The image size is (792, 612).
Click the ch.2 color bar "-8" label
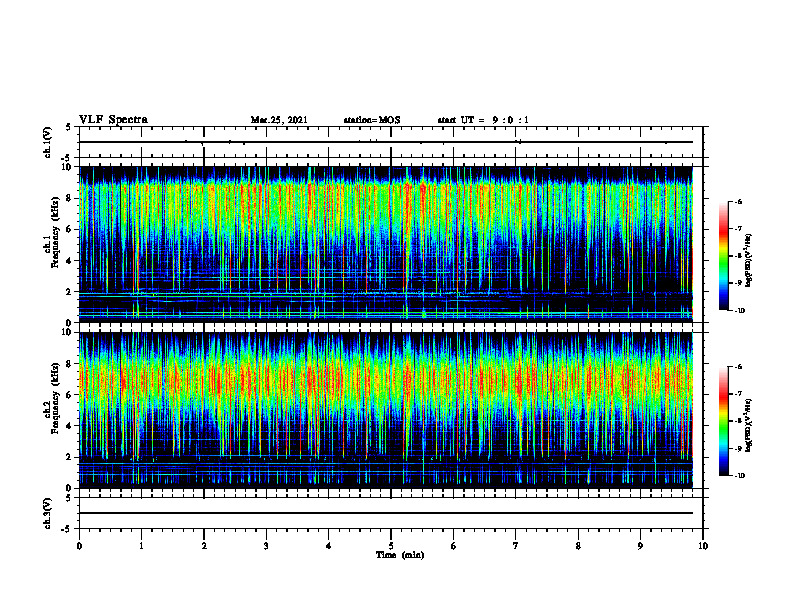[738, 421]
